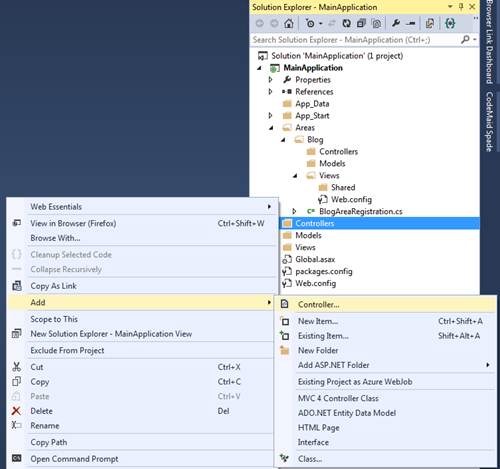Open Properties via the wrench icon
500x469 pixels.
(396, 23)
